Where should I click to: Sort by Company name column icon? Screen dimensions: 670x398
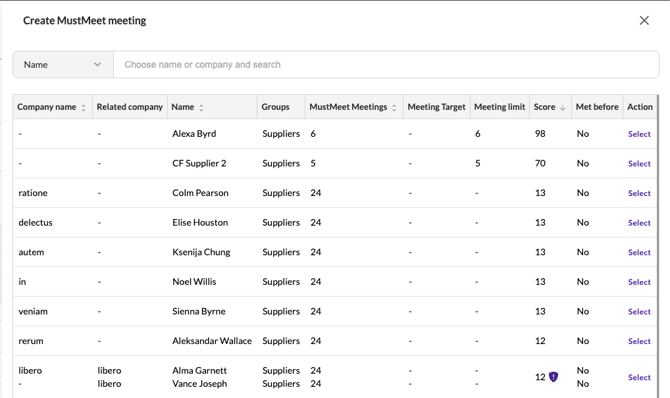(x=83, y=108)
